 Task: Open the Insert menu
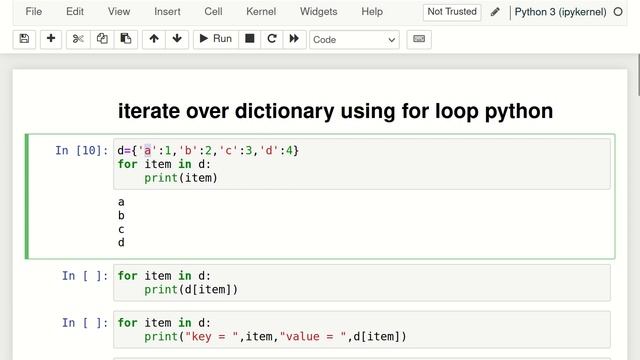pos(167,12)
